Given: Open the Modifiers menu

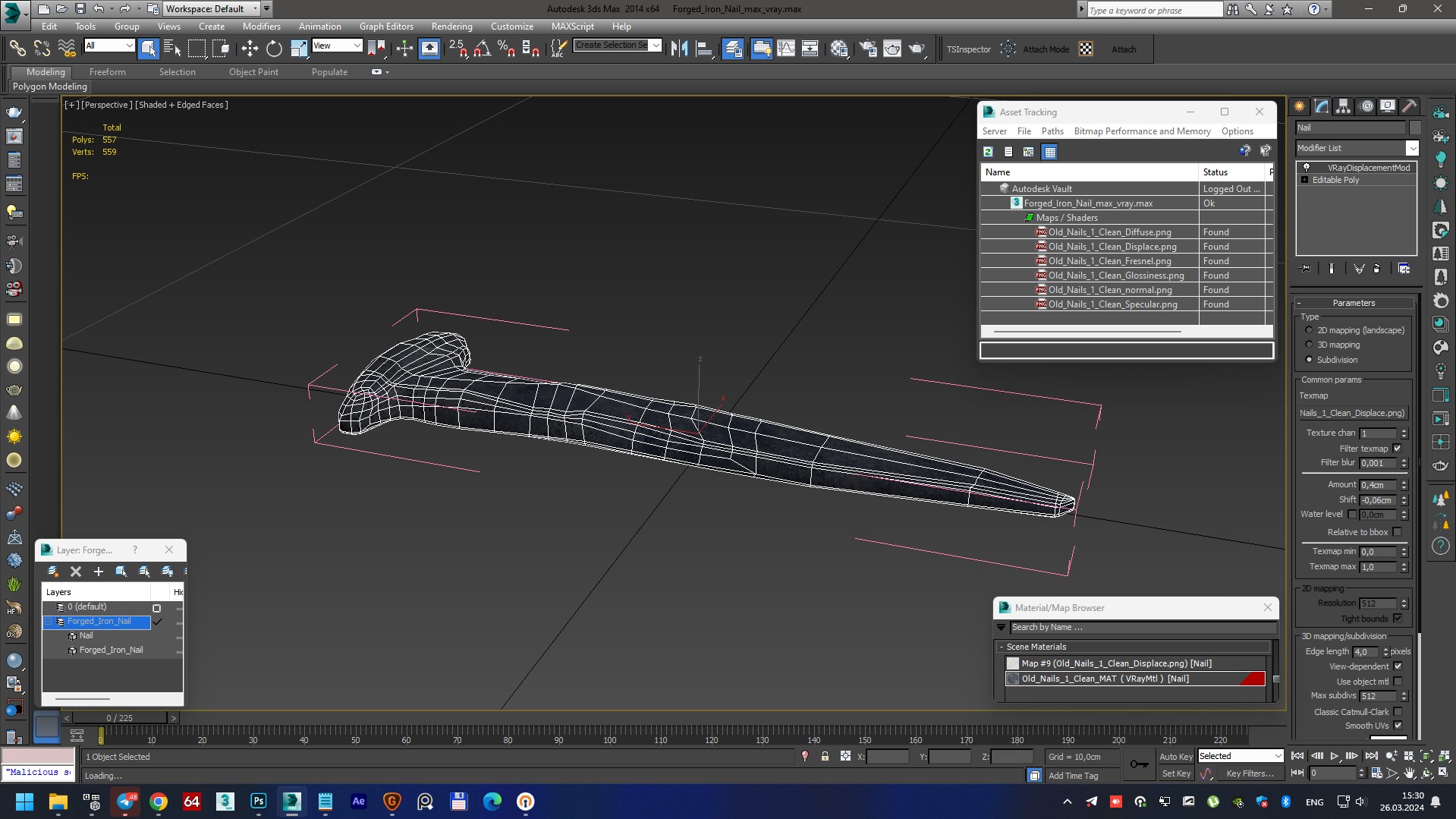Looking at the screenshot, I should pyautogui.click(x=261, y=27).
